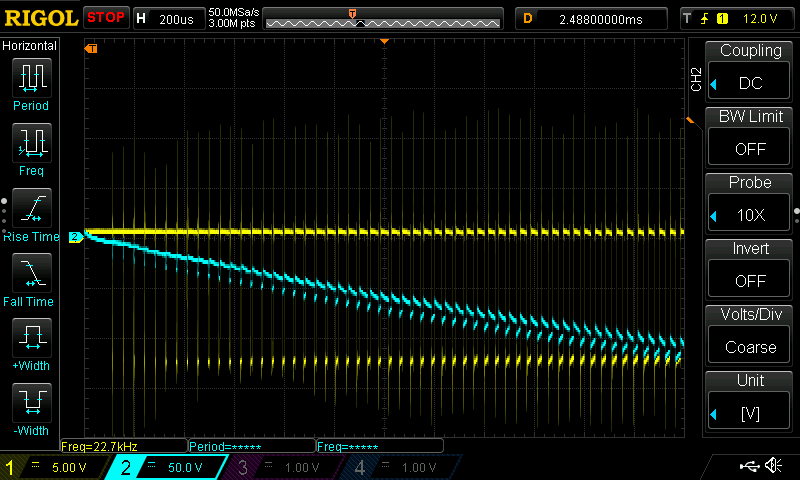800x480 pixels.
Task: Click the trigger source channel 1 badge
Action: point(722,19)
